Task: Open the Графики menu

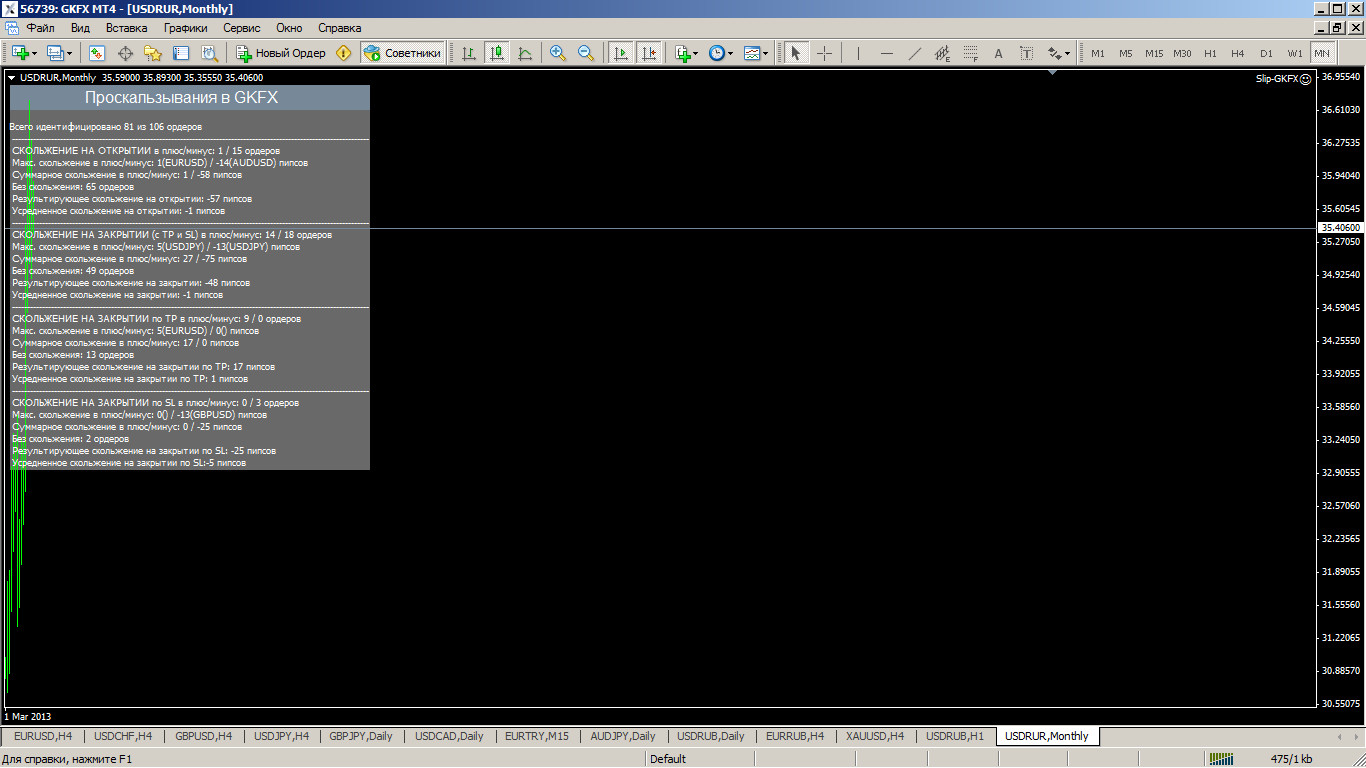Action: (x=186, y=28)
